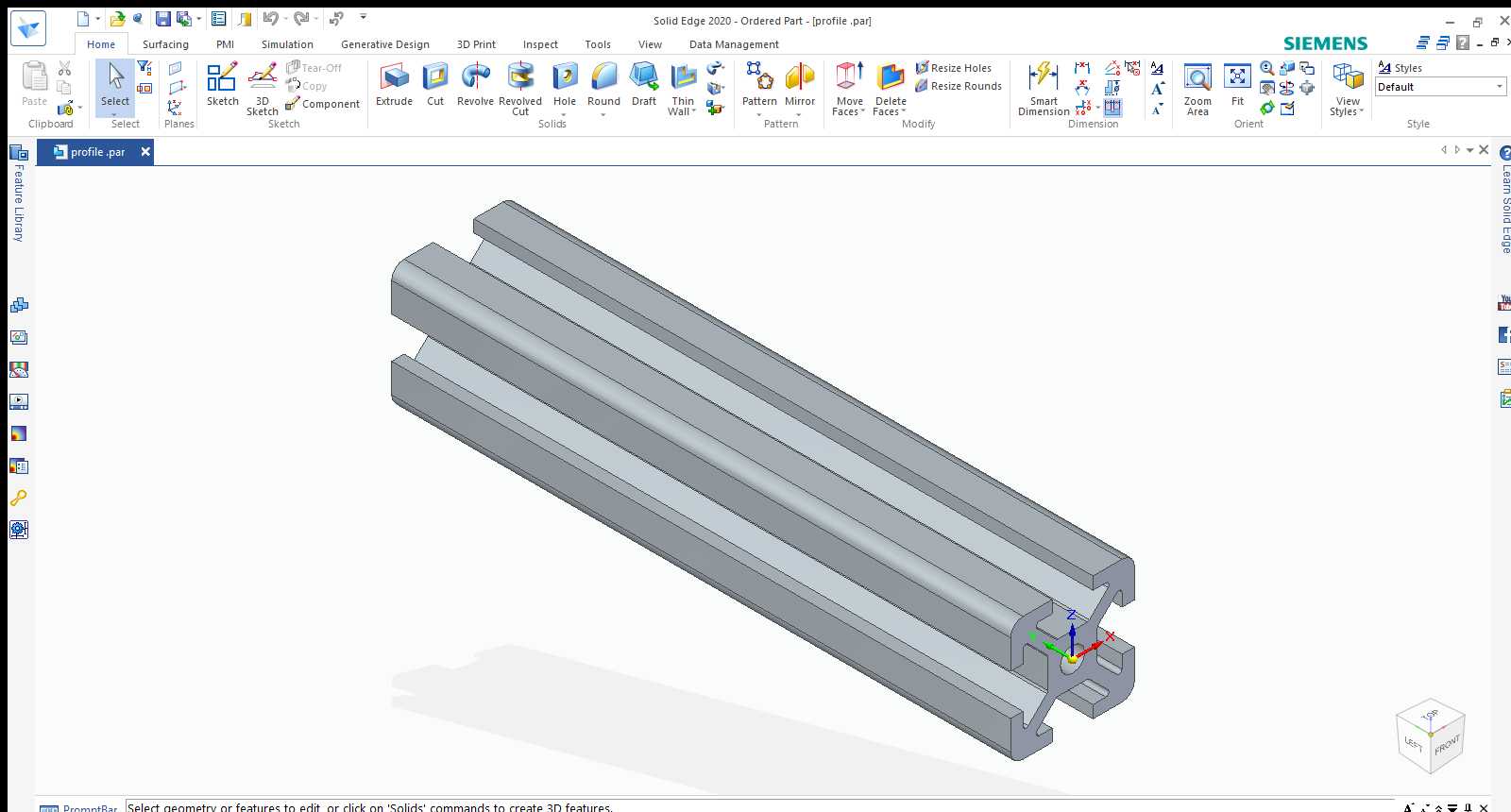
Task: Click the Component button in Sketch group
Action: pos(322,104)
